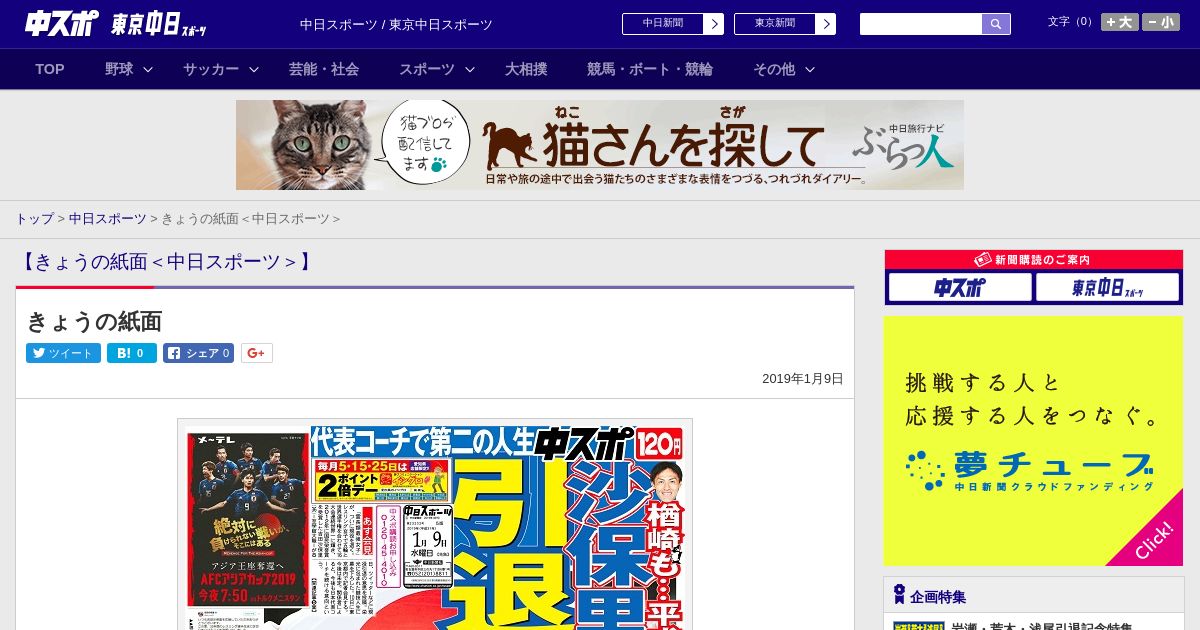
Task: Click the Google+ share button
Action: click(x=257, y=353)
